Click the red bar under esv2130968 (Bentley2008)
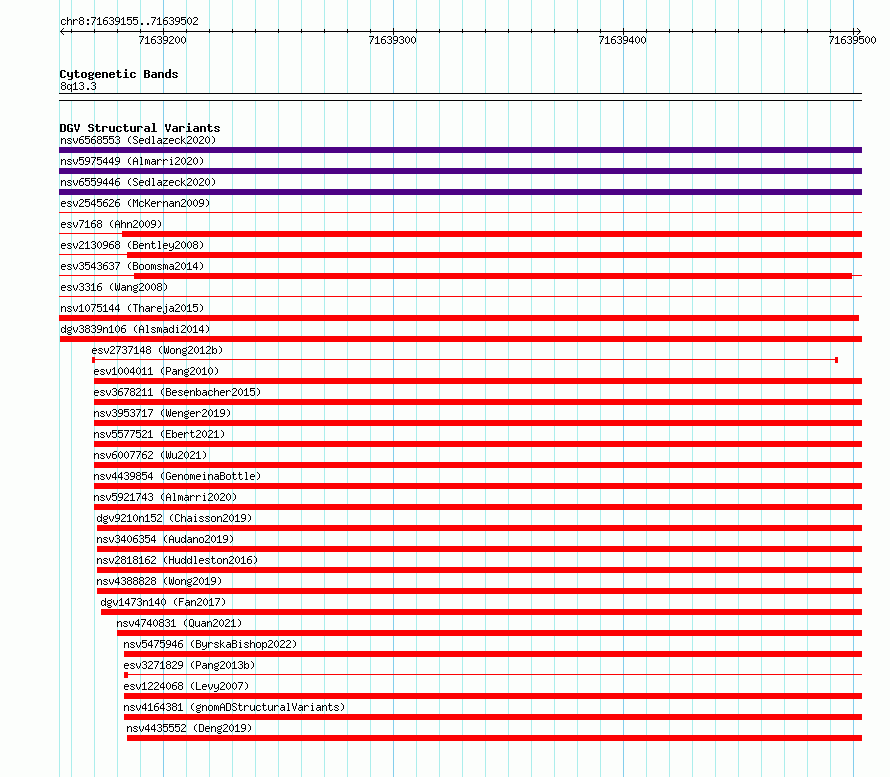Viewport: 890px width, 777px height. coord(494,255)
